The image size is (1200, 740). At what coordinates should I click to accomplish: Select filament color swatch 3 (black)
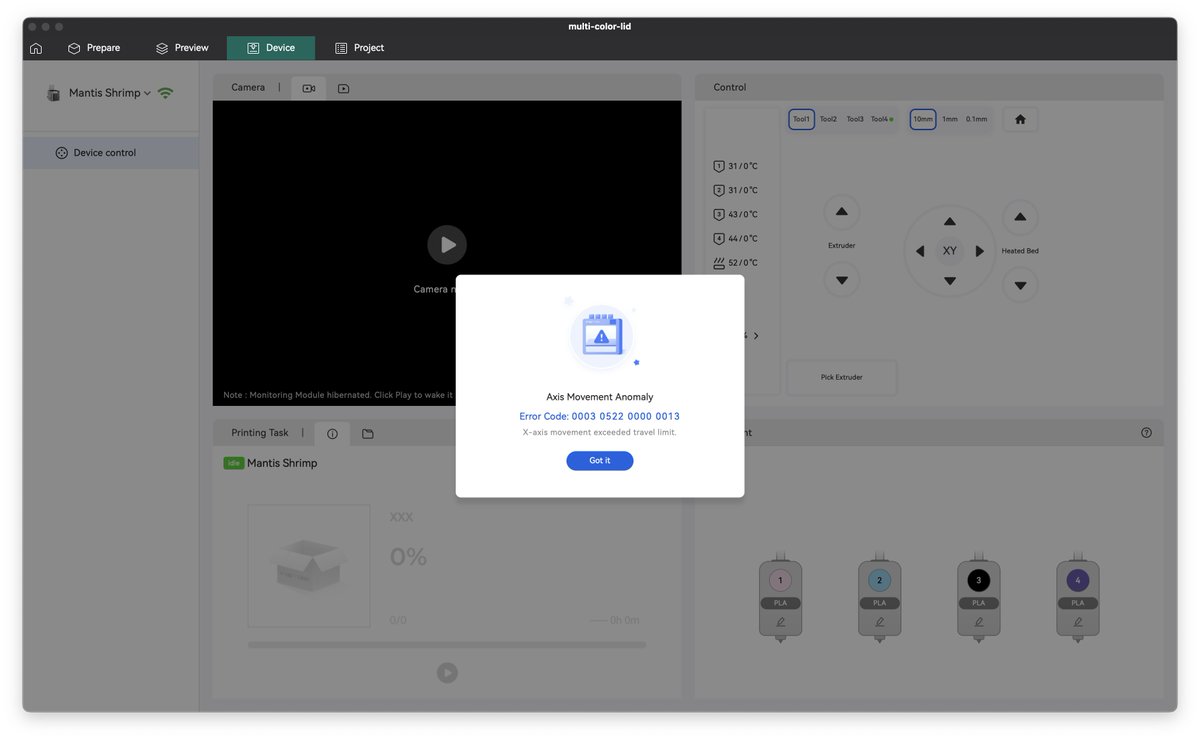(979, 580)
